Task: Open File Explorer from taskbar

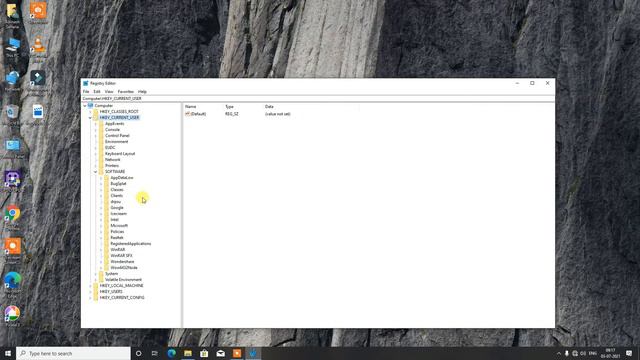Action: pyautogui.click(x=188, y=353)
